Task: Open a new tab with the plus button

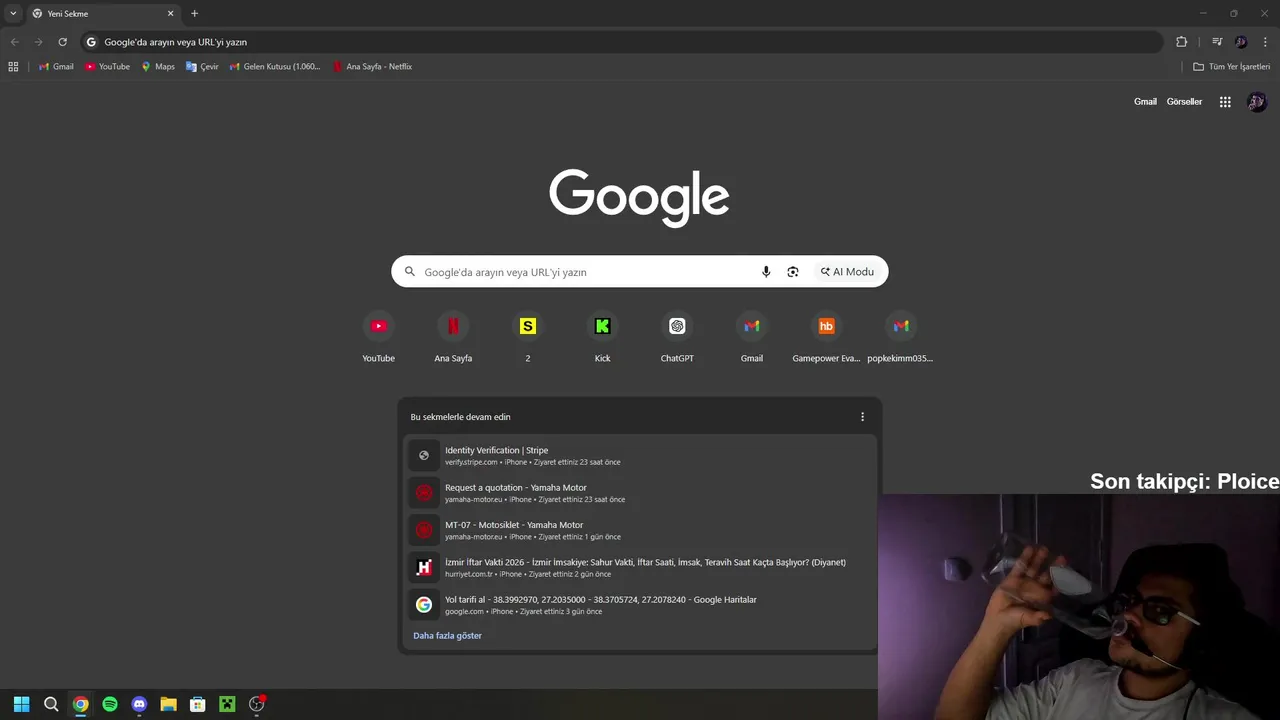Action: click(x=194, y=14)
